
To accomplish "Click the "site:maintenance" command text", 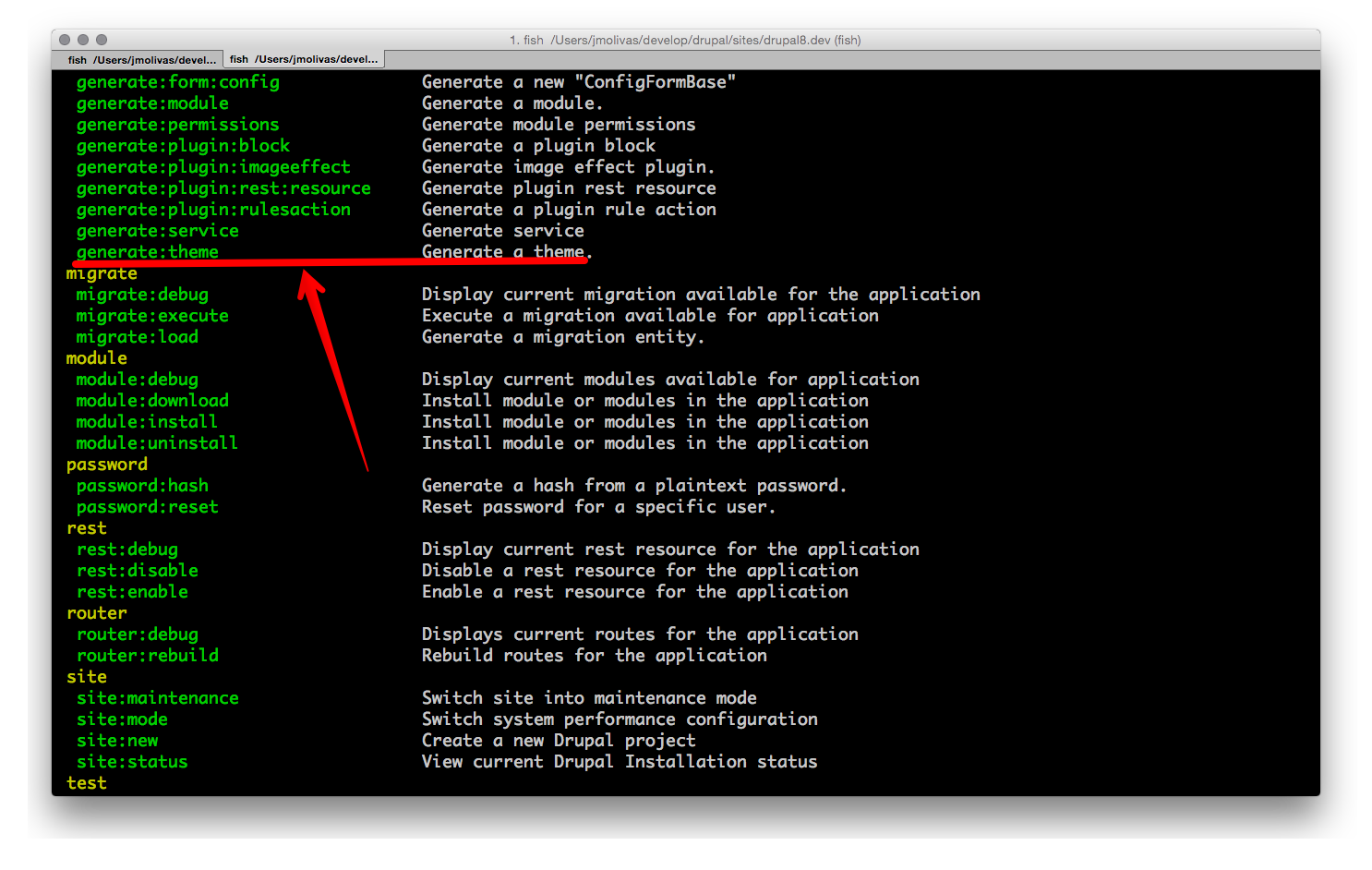I will click(158, 698).
